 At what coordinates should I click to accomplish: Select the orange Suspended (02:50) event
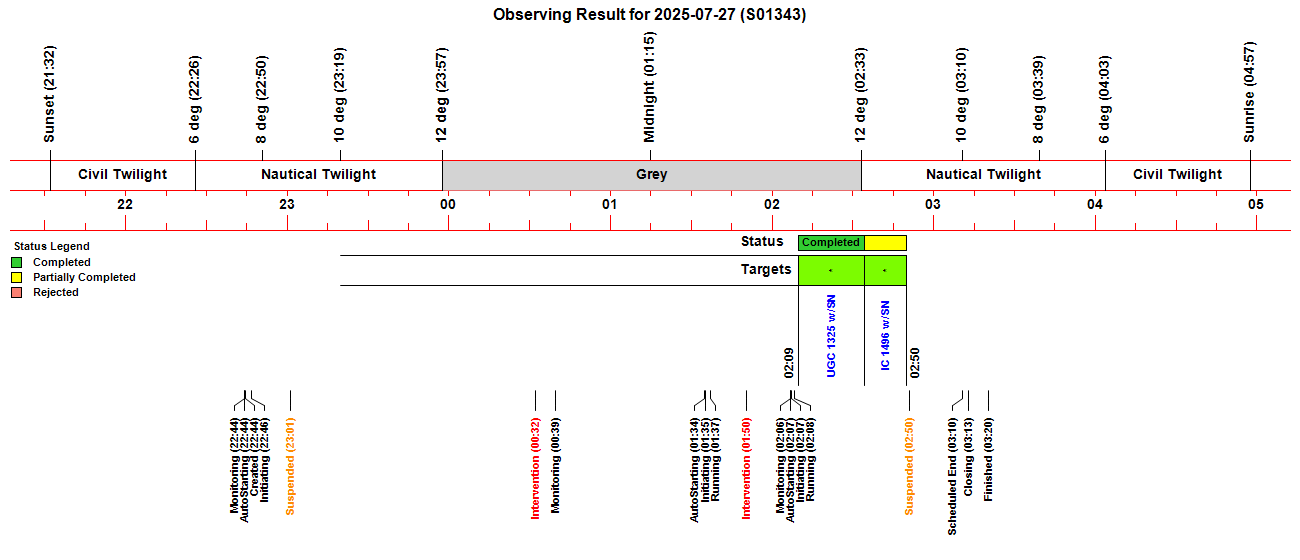point(909,466)
